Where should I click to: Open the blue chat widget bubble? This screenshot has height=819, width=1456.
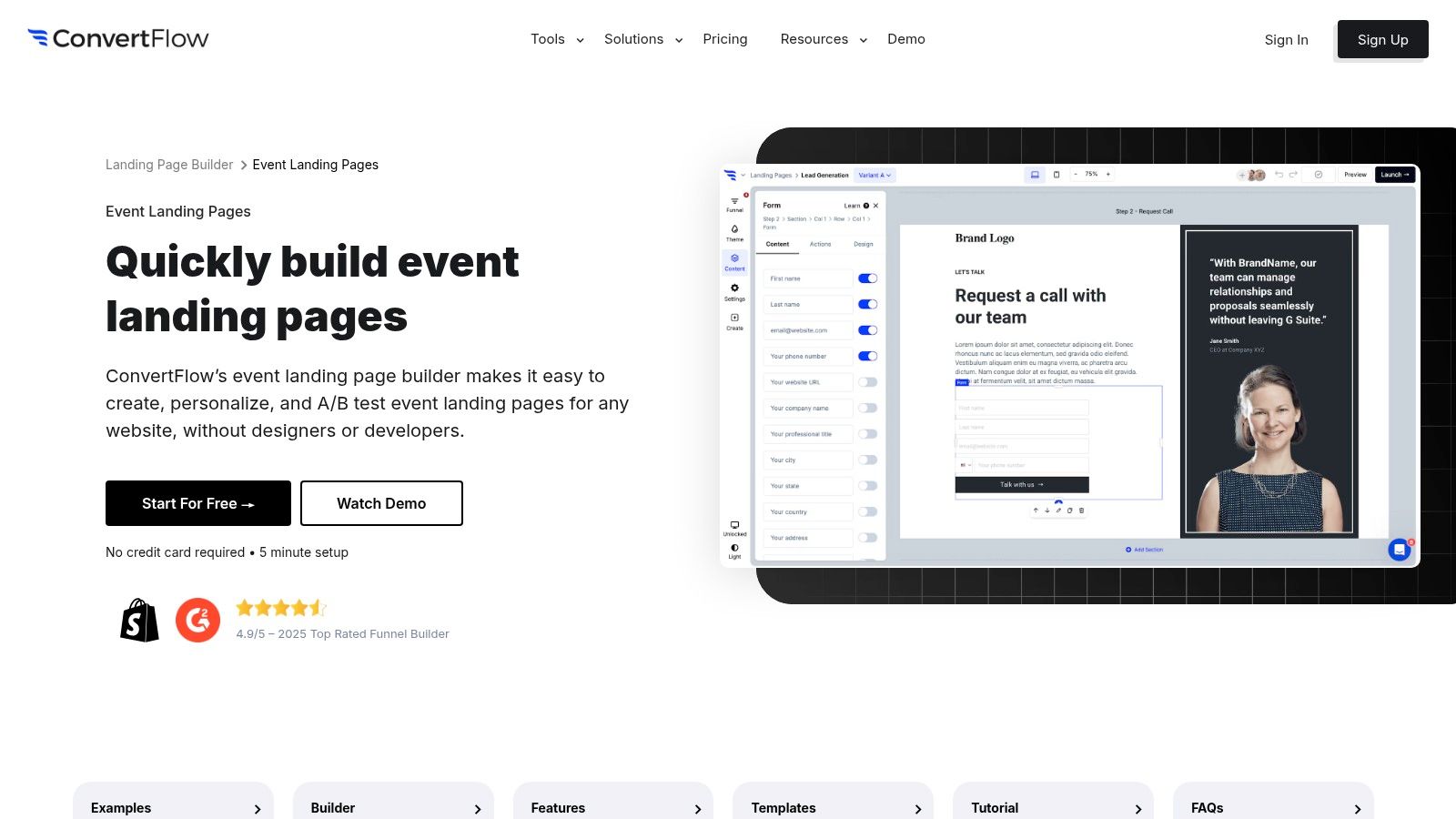click(1399, 550)
